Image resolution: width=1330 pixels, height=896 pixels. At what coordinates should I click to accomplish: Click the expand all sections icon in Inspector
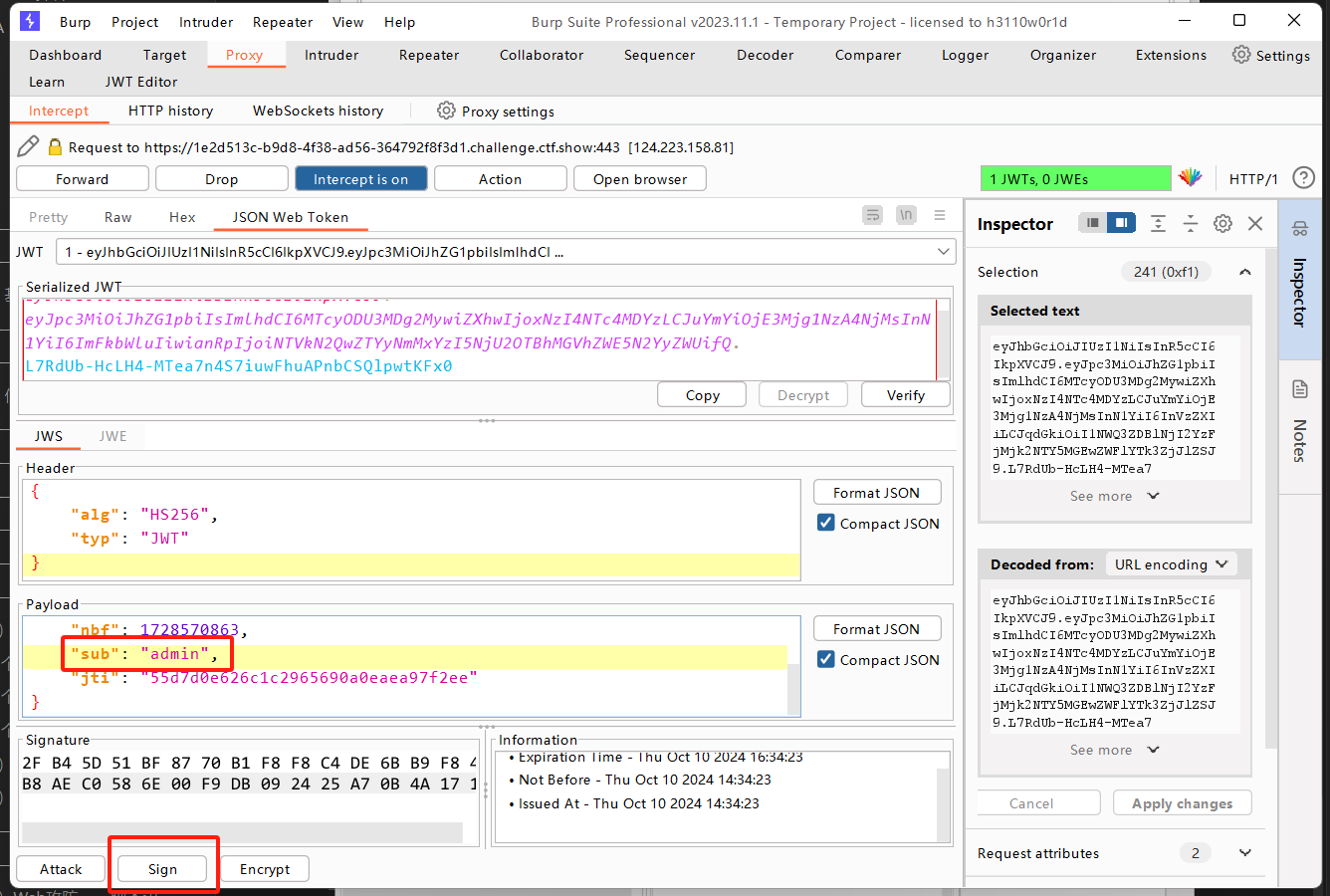point(1158,224)
